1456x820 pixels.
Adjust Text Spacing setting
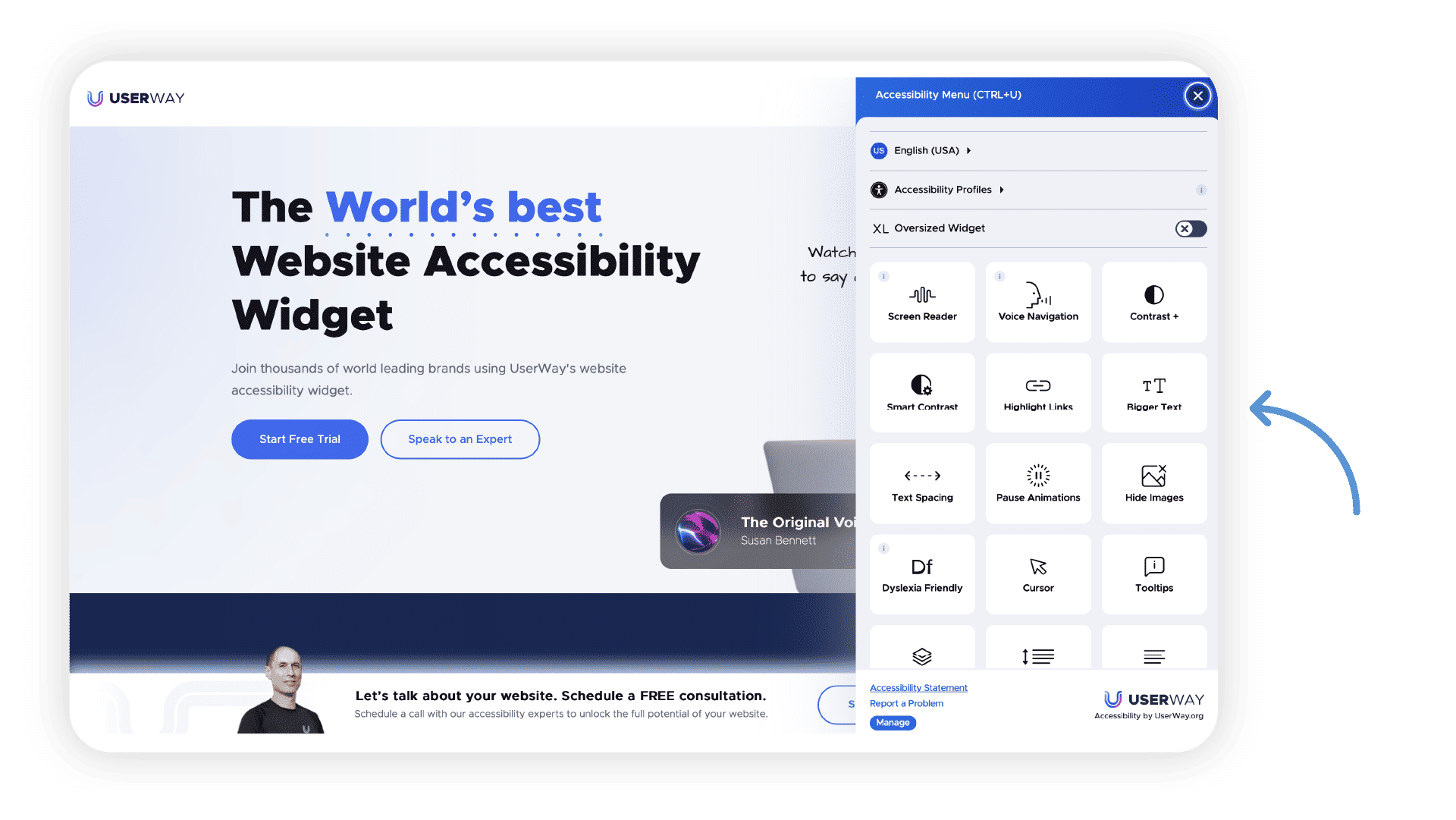tap(922, 483)
